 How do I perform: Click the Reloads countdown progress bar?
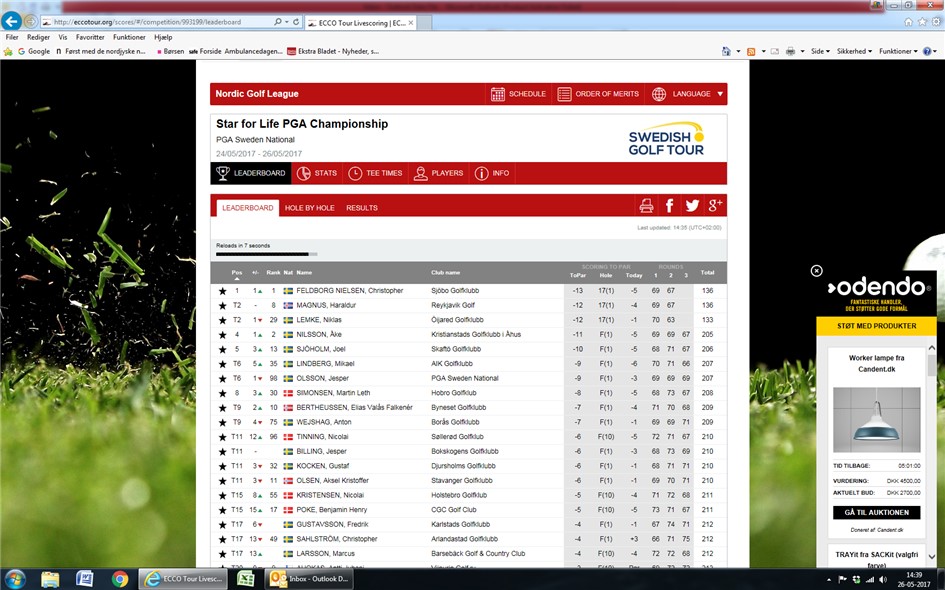(x=266, y=254)
